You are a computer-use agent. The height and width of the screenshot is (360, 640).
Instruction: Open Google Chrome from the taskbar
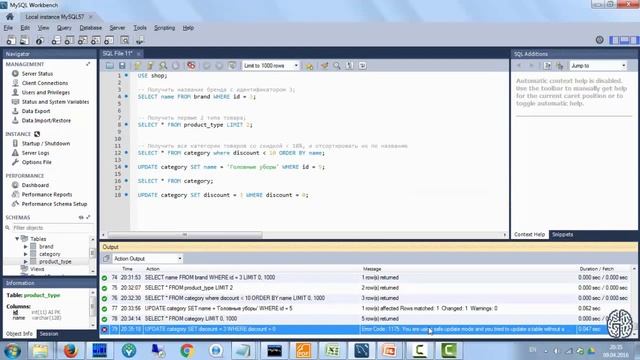[x=187, y=350]
